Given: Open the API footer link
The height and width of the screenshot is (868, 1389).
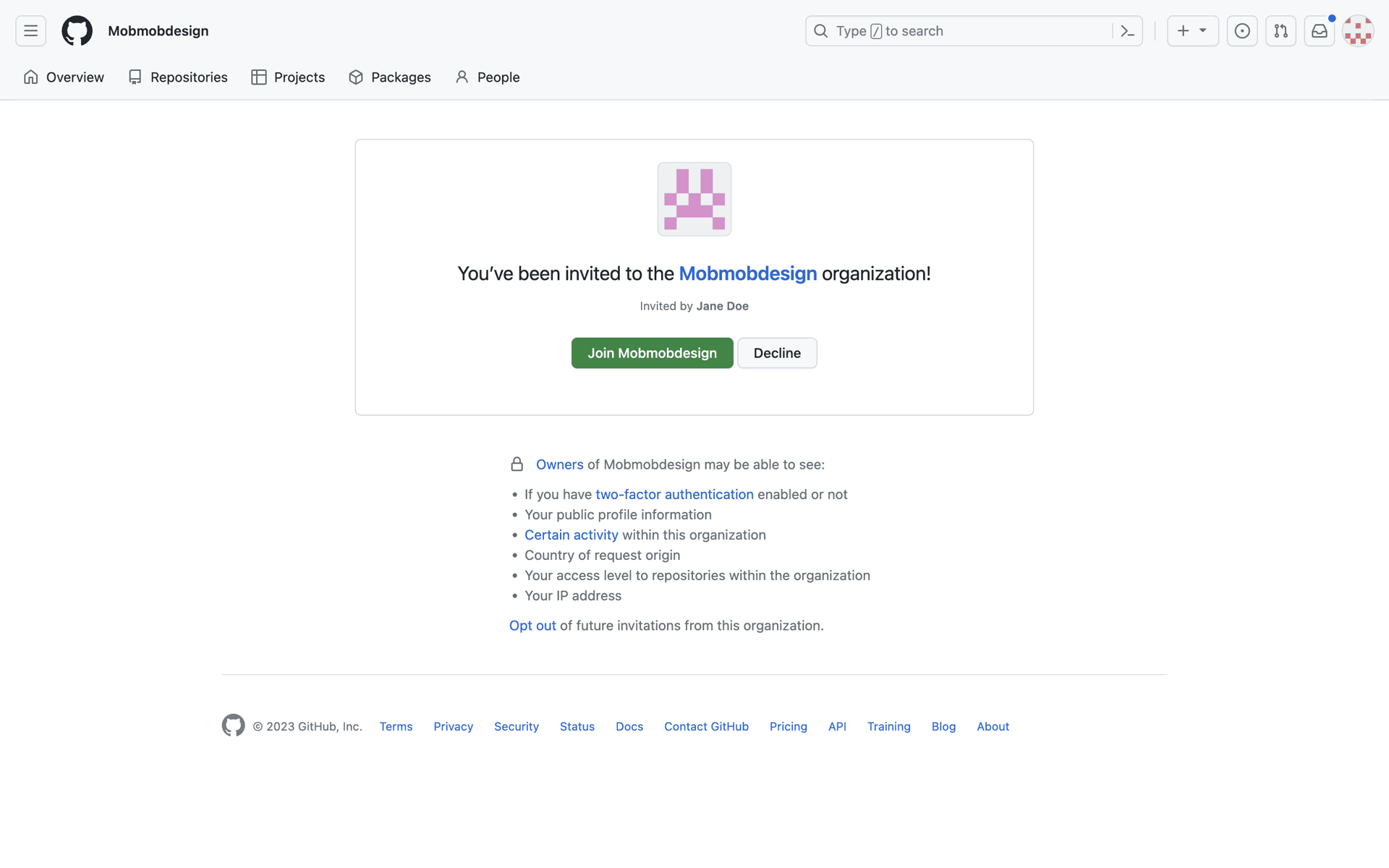Looking at the screenshot, I should 837,726.
